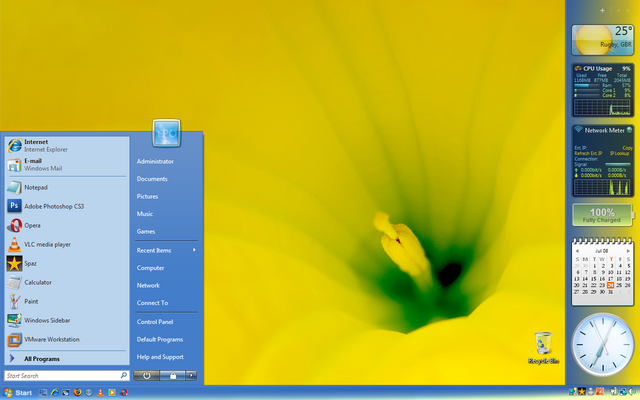
Task: Click the Start button on the taskbar
Action: click(x=18, y=393)
